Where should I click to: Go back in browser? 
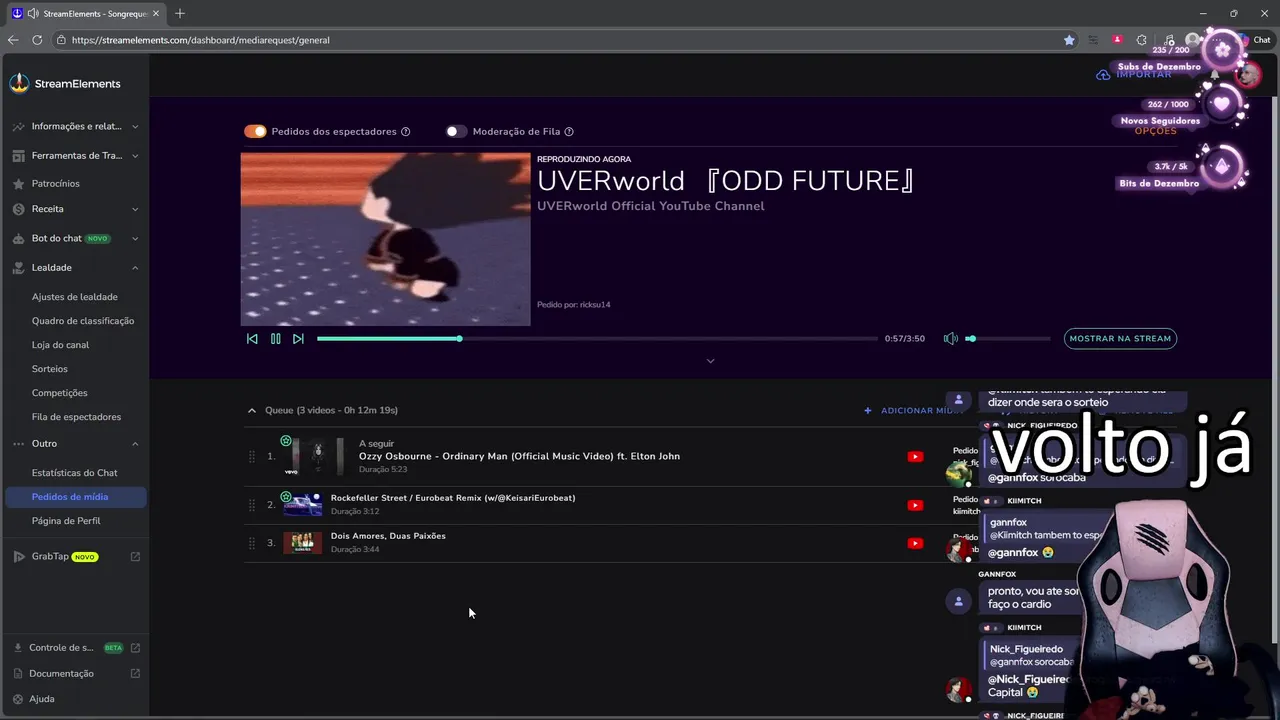pos(13,40)
